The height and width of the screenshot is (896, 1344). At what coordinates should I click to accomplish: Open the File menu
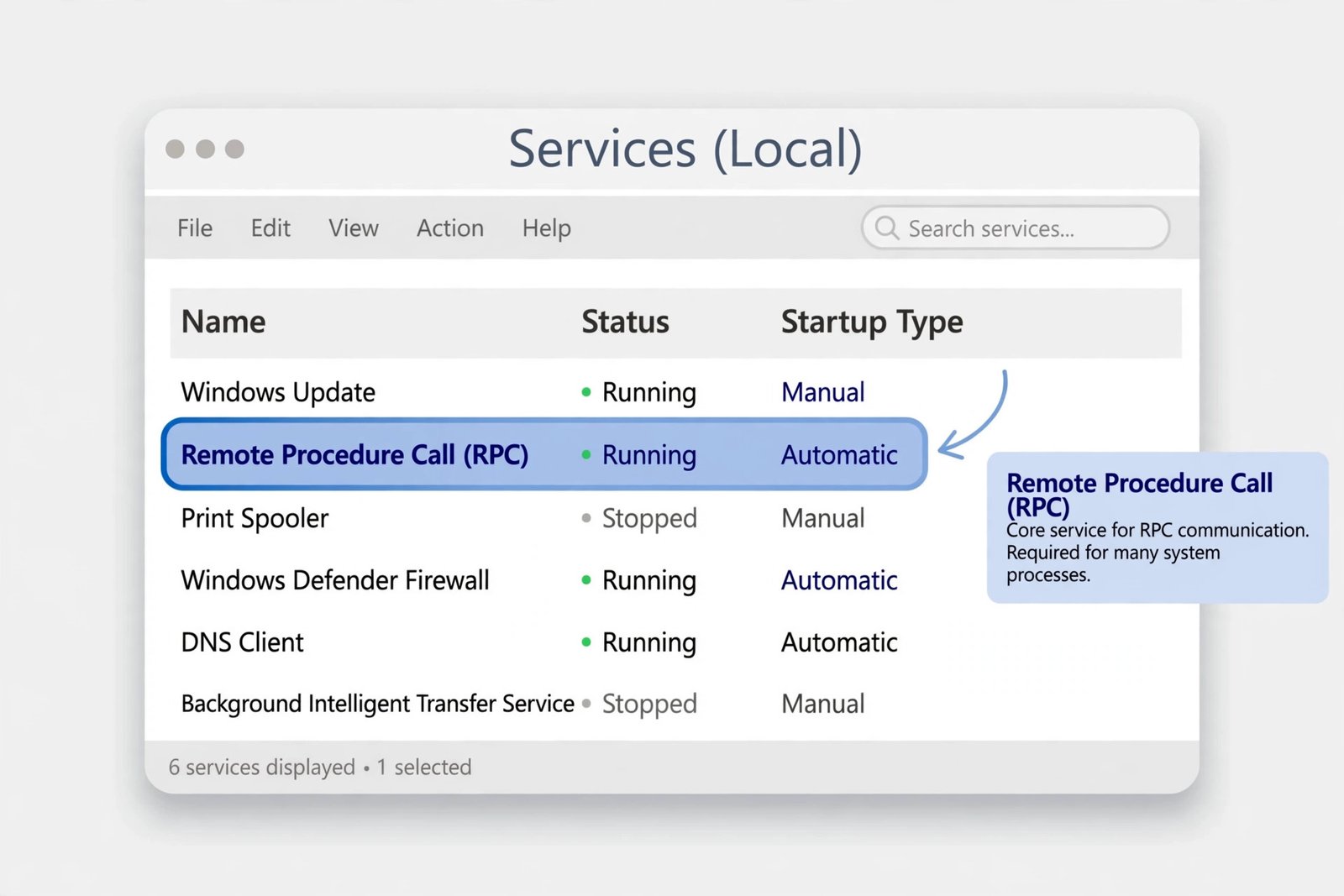tap(195, 228)
